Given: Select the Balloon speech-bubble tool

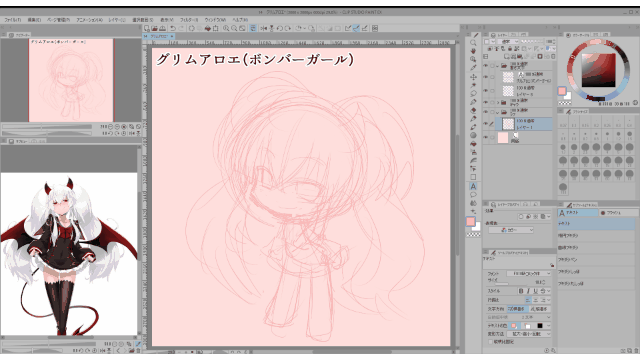Looking at the screenshot, I should (473, 195).
